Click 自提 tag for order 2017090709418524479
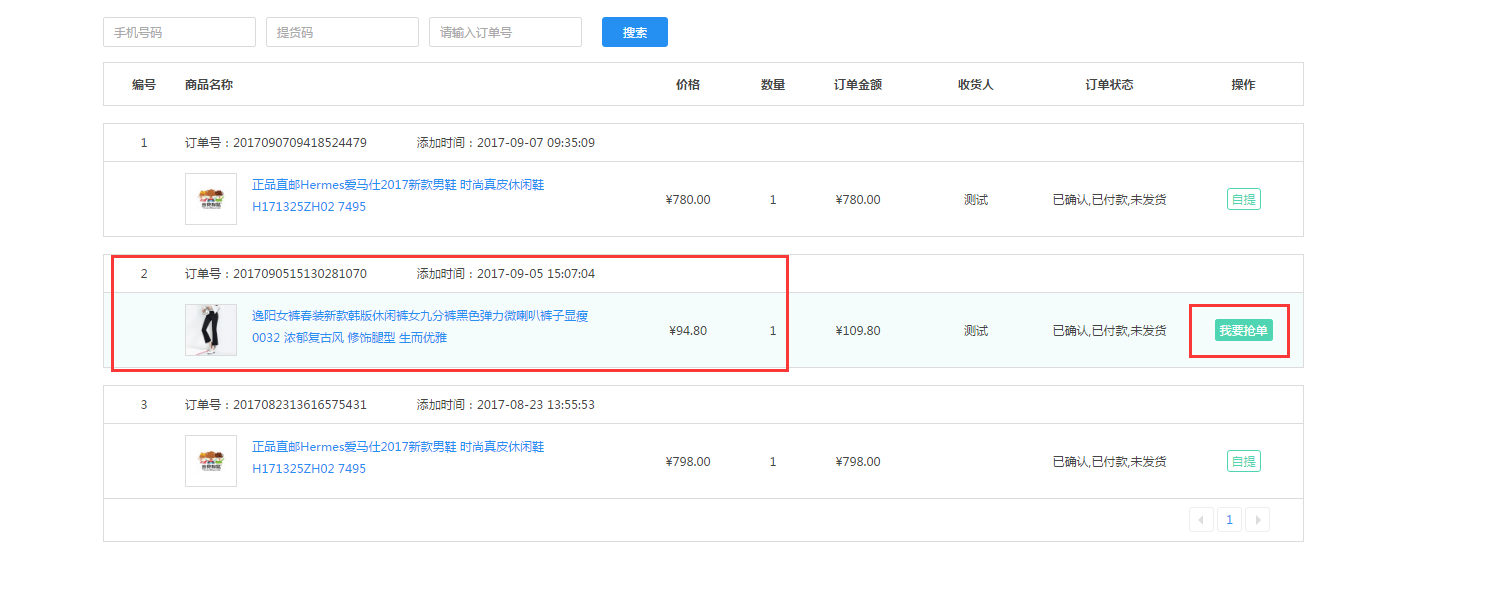The width and height of the screenshot is (1502, 602). point(1244,199)
